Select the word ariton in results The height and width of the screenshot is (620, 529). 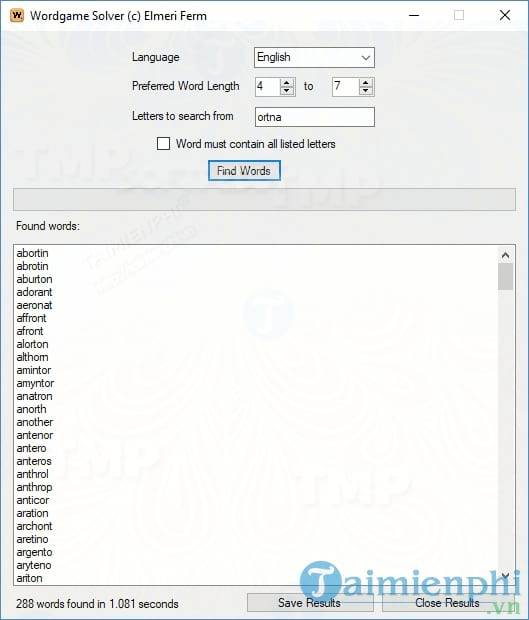[29, 578]
